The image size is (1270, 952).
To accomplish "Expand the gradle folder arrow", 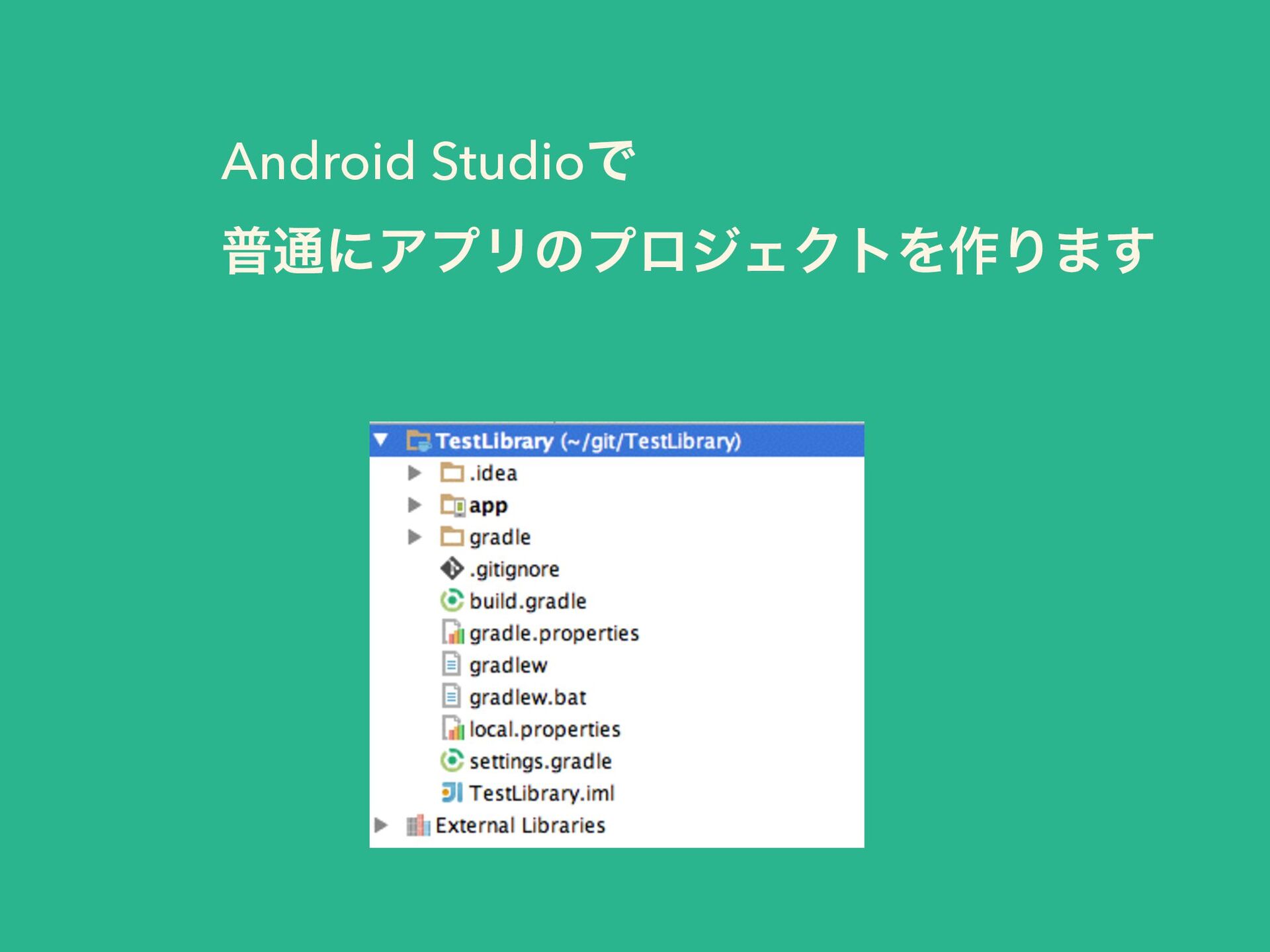I will coord(415,537).
